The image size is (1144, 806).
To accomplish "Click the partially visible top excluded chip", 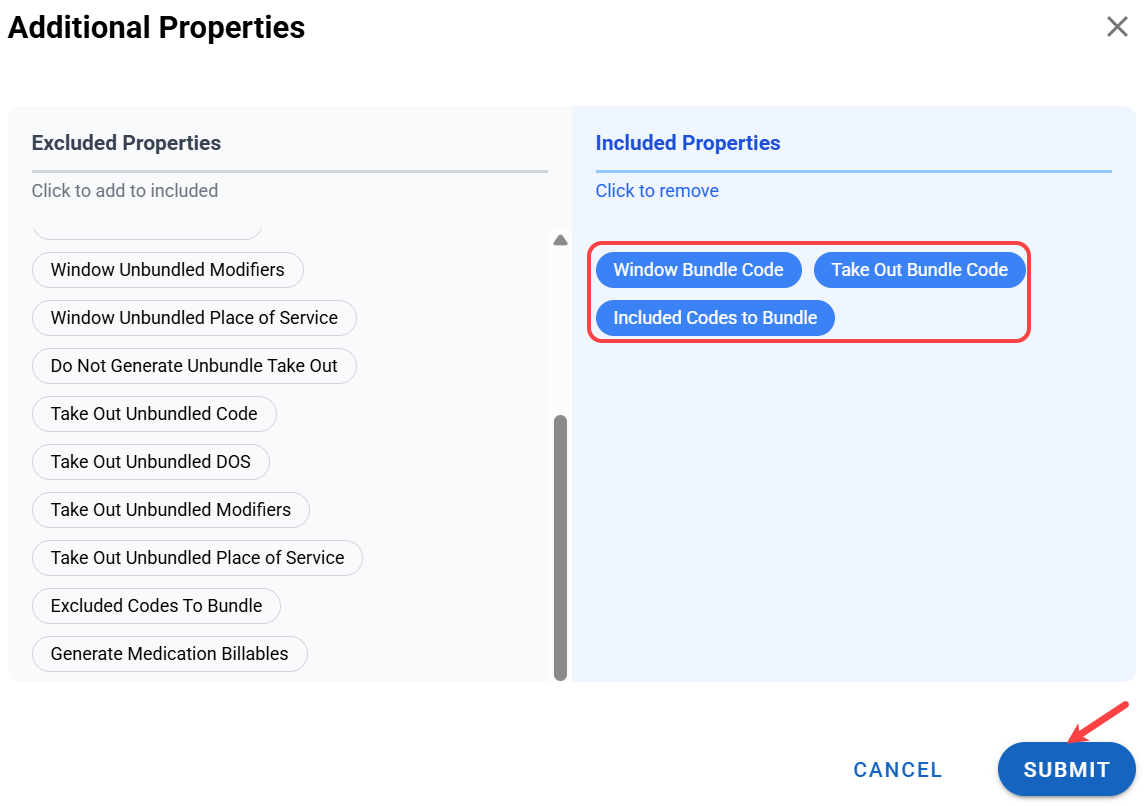I will pos(147,232).
